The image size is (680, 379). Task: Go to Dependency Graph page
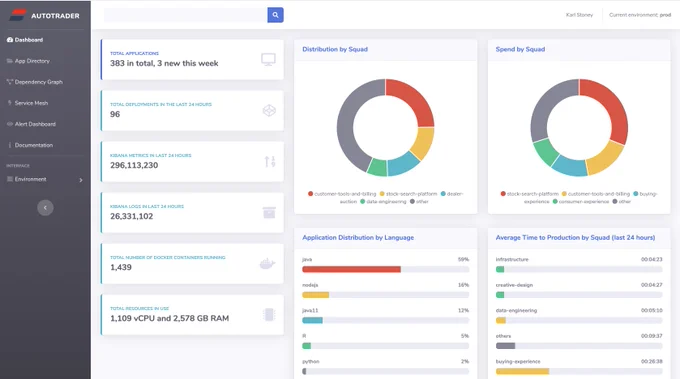coord(39,82)
